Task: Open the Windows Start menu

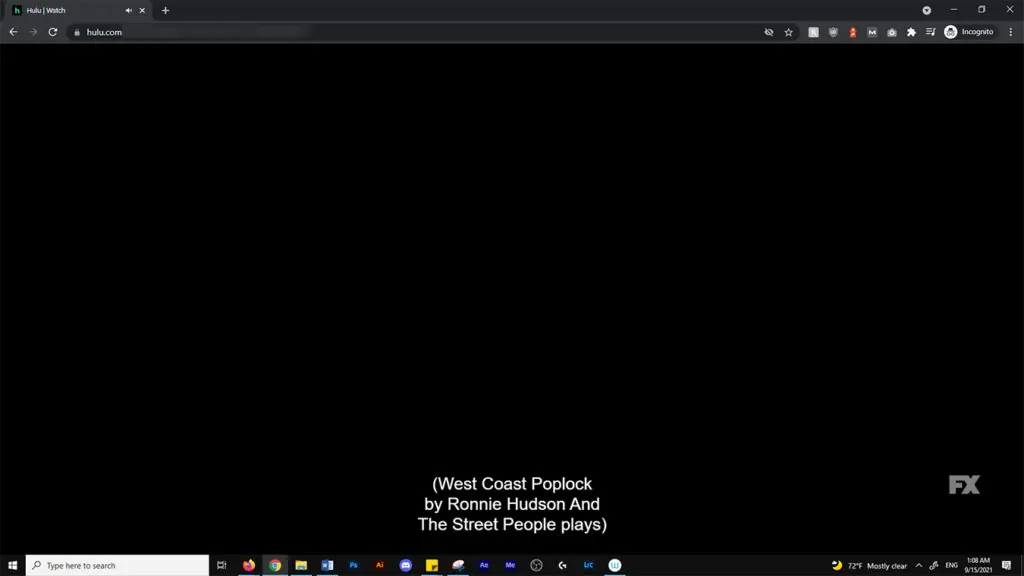Action: (12, 566)
